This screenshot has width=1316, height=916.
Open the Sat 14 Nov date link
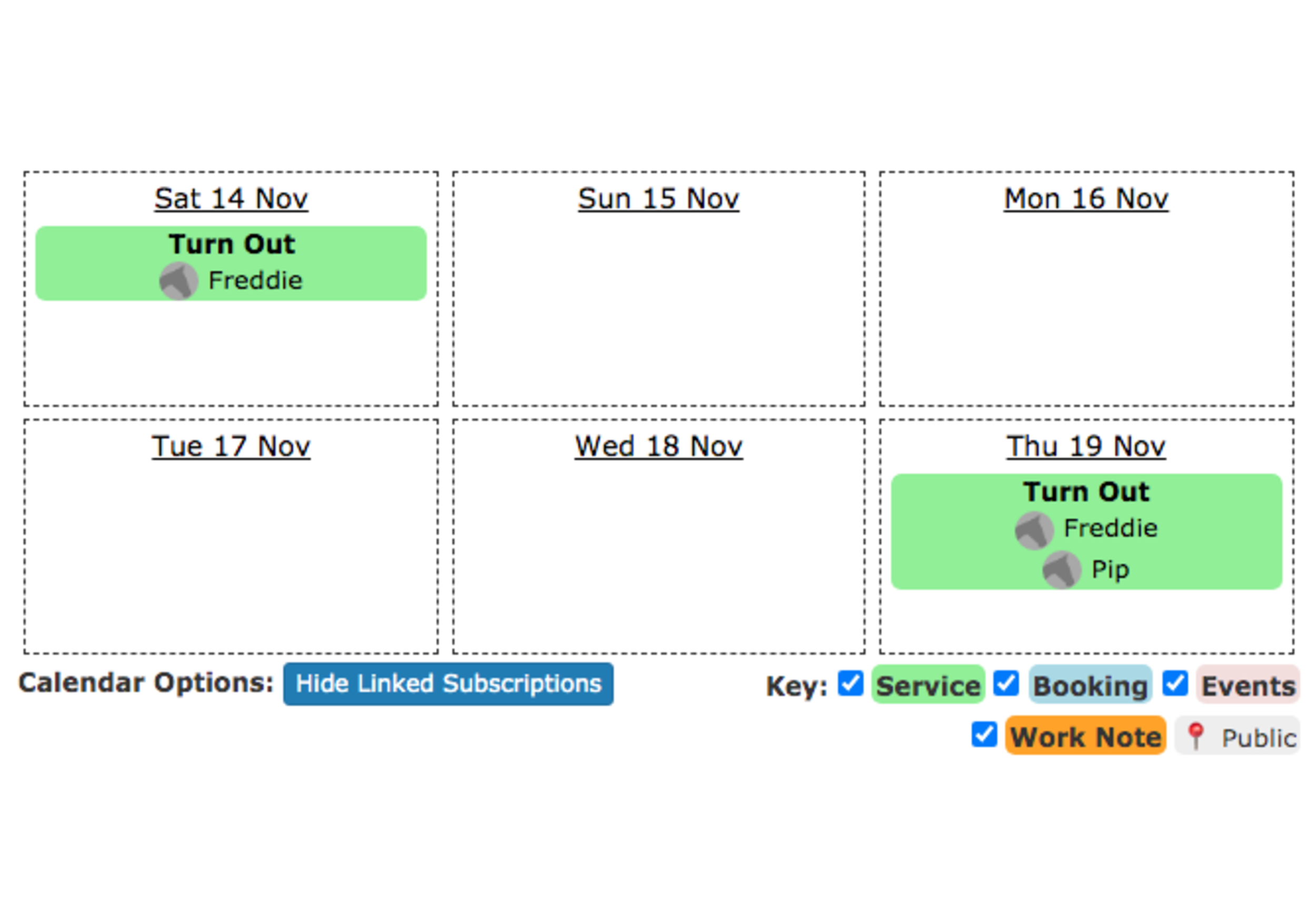[231, 199]
